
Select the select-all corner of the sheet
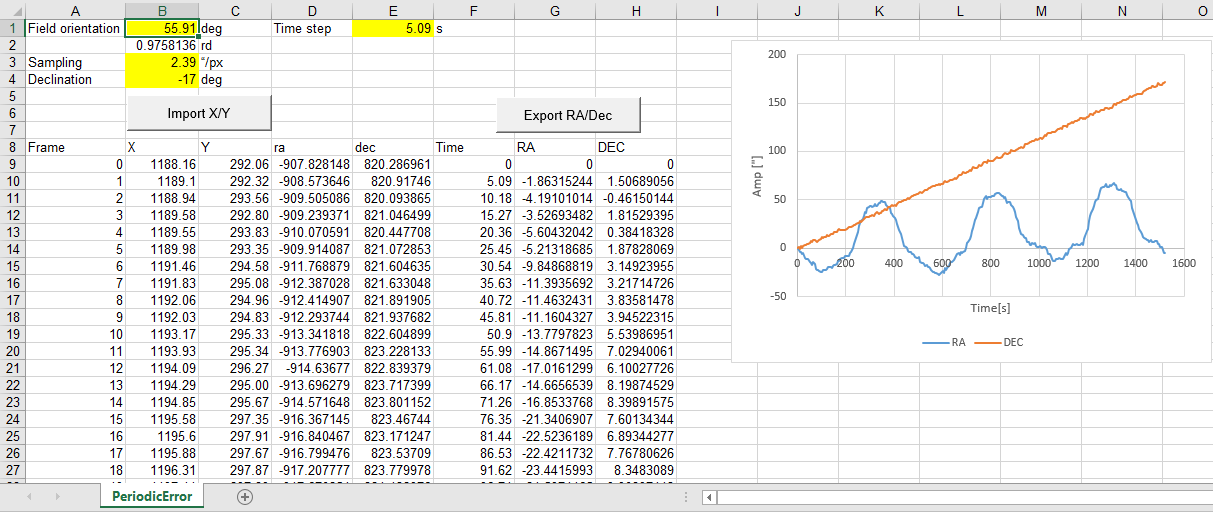[12, 10]
